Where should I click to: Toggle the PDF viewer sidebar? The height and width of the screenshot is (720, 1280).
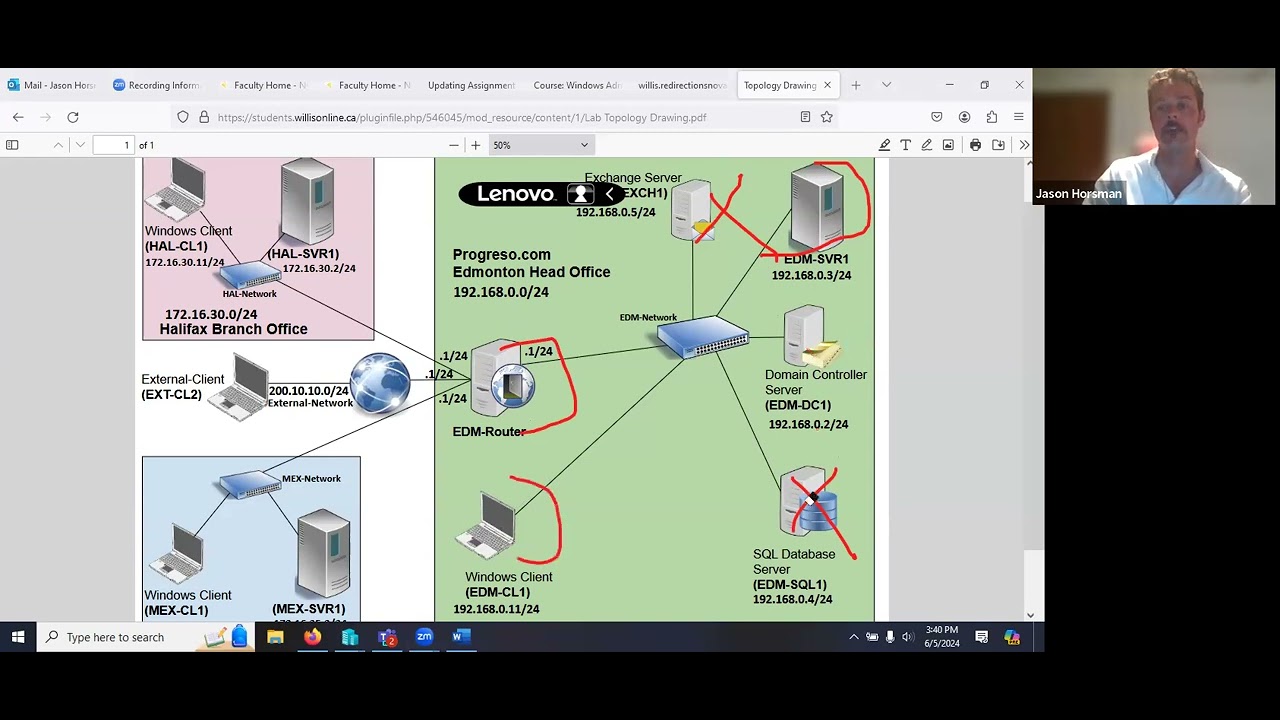click(x=12, y=145)
